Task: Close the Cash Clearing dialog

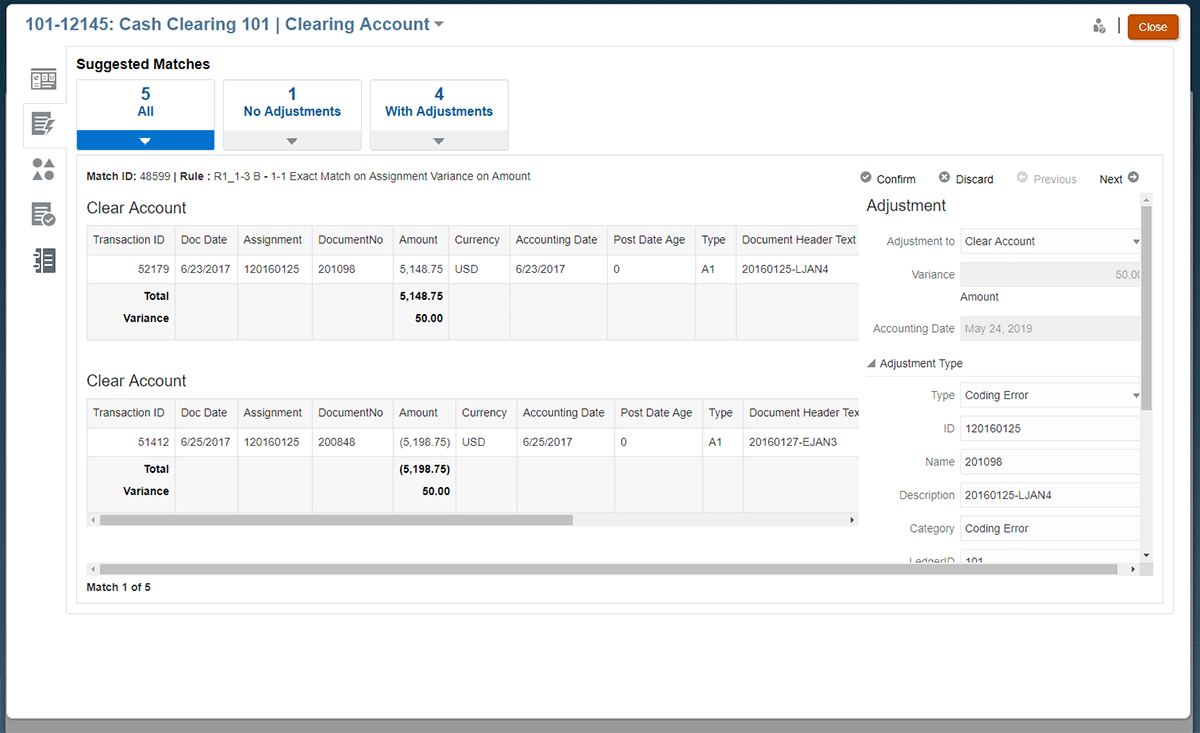Action: coord(1152,27)
